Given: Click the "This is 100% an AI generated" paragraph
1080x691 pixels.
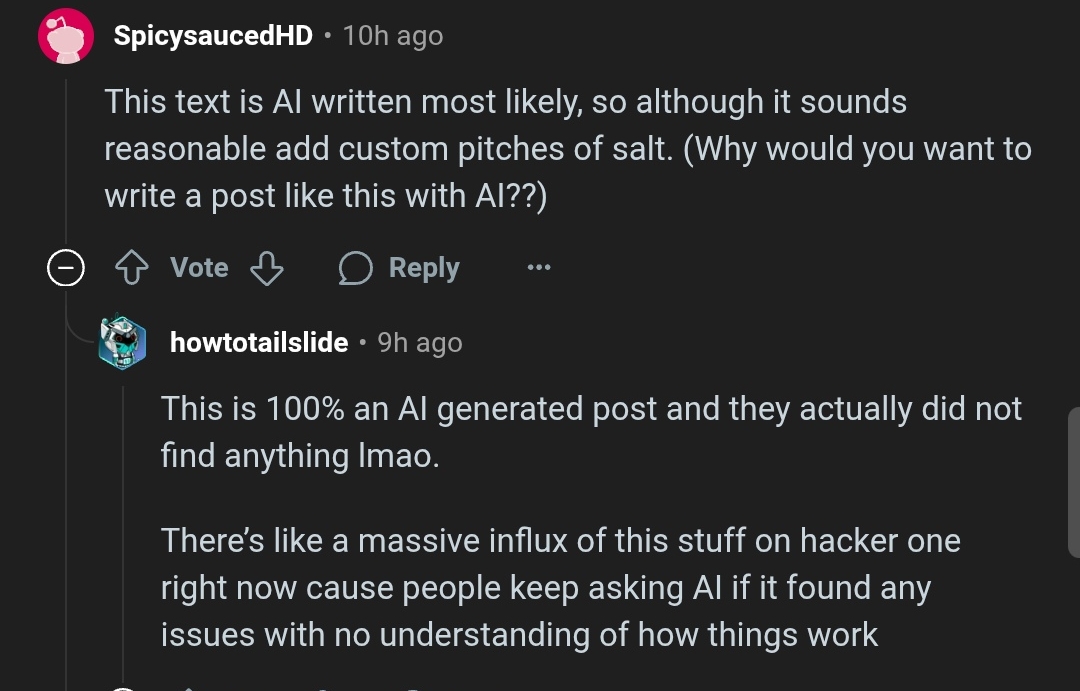Looking at the screenshot, I should pyautogui.click(x=591, y=432).
